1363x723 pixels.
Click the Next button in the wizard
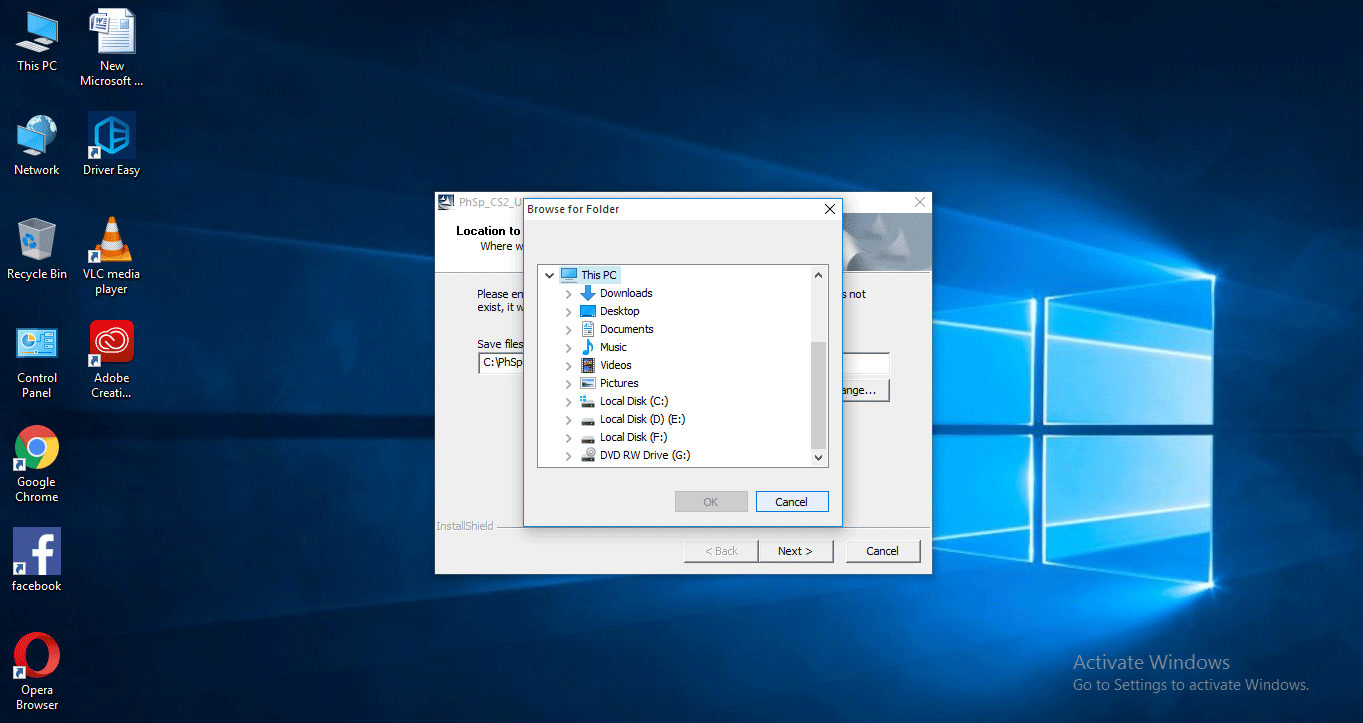pos(796,550)
